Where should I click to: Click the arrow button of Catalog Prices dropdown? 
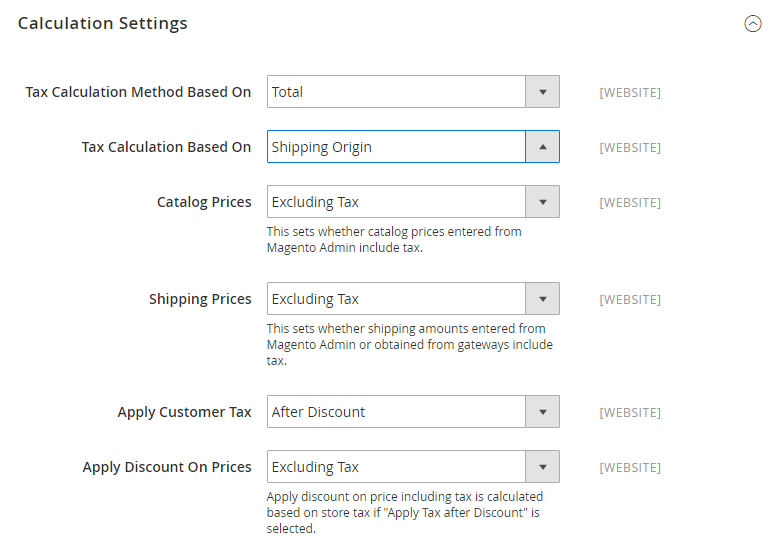(542, 202)
